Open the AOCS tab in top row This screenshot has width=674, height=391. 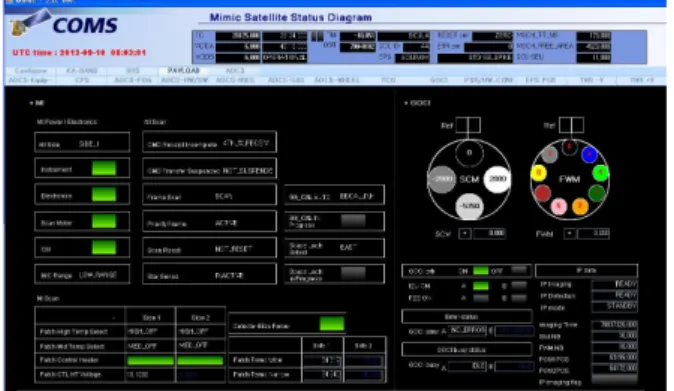click(x=234, y=70)
